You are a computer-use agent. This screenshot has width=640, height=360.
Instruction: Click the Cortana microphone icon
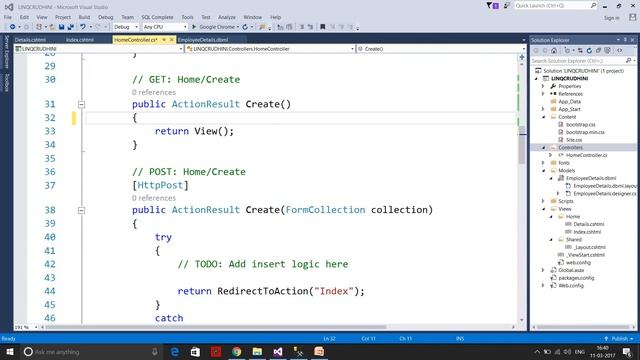pos(155,351)
